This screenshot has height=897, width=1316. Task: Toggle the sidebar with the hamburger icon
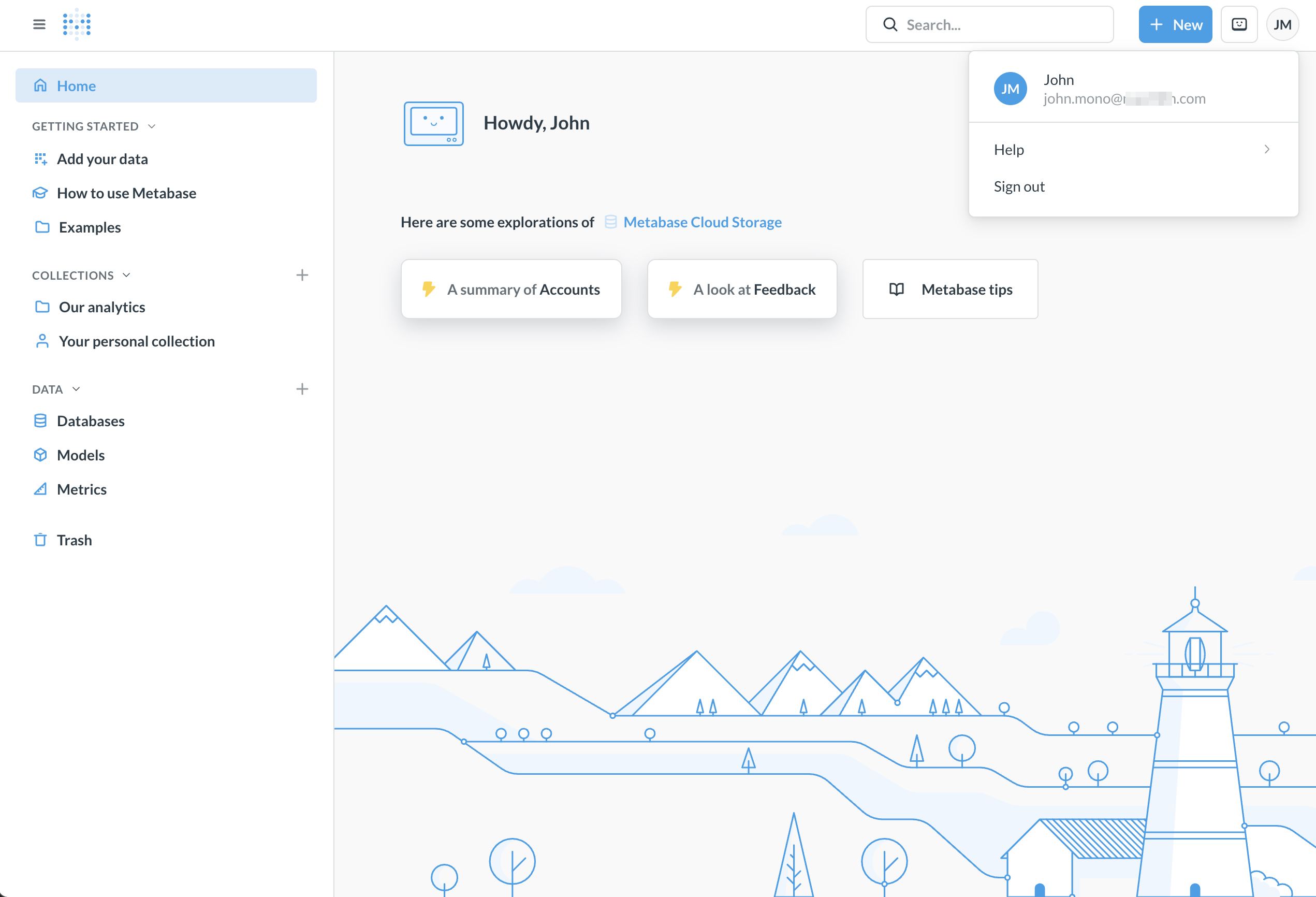coord(39,24)
